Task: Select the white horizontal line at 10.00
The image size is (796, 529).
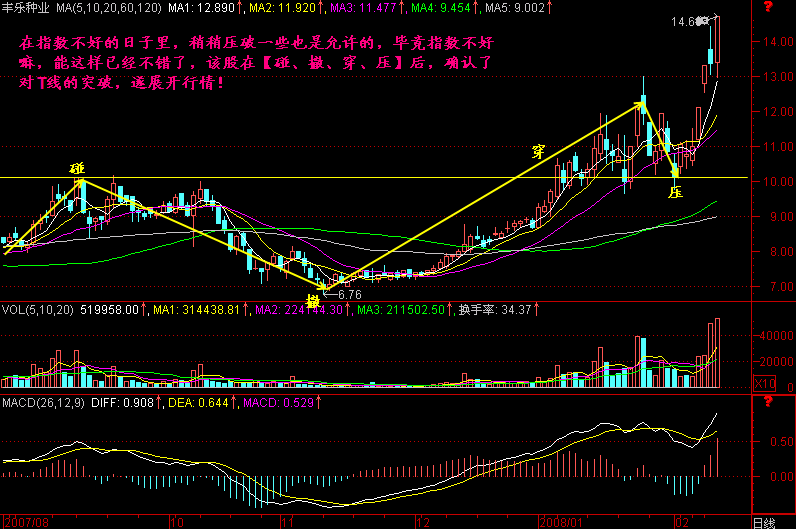Action: 400,178
